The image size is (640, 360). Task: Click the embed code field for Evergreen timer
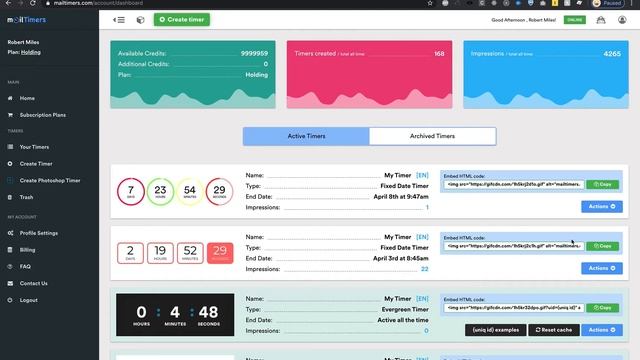tap(514, 308)
